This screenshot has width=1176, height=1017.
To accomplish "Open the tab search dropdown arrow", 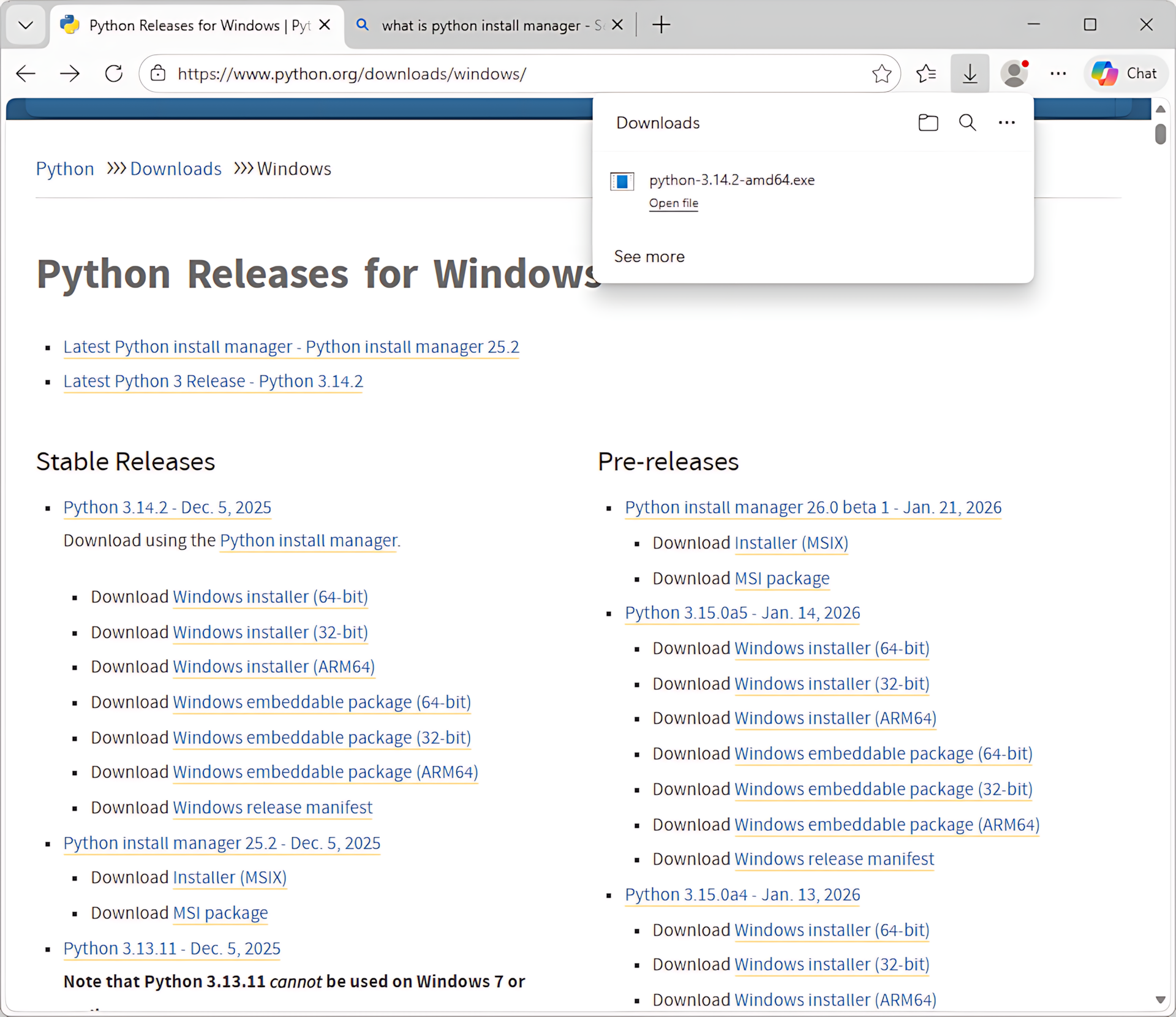I will (26, 25).
